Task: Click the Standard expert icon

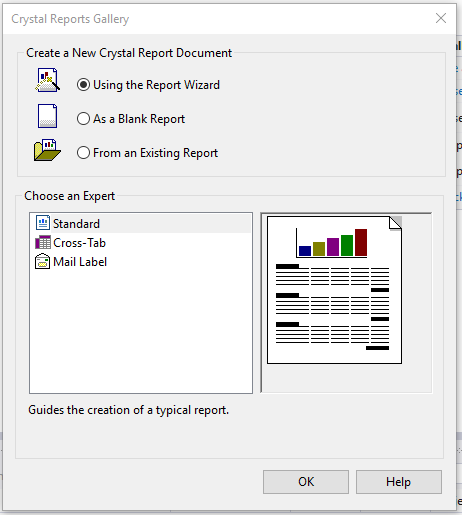Action: [x=43, y=223]
